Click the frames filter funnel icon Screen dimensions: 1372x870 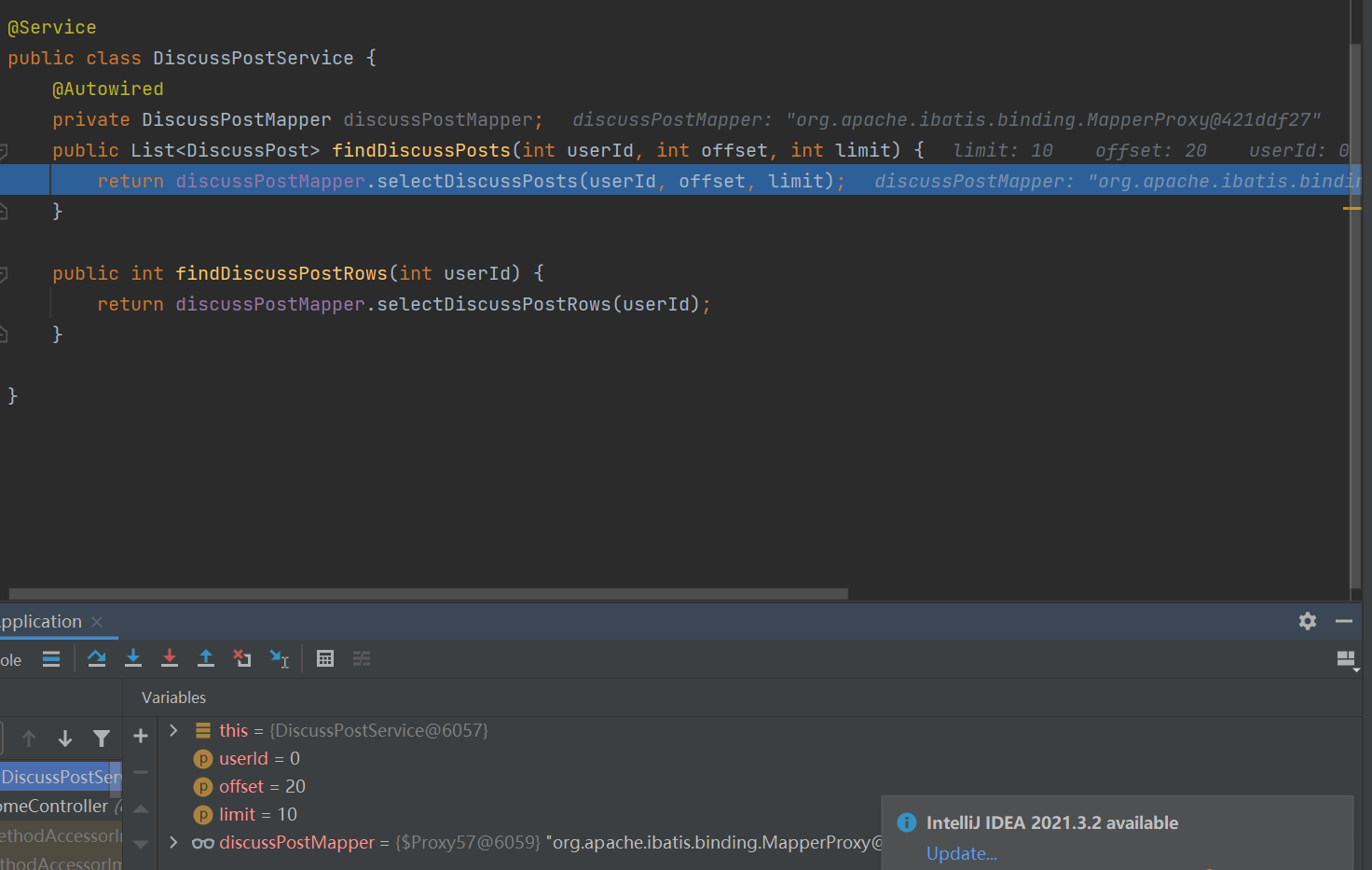point(102,739)
